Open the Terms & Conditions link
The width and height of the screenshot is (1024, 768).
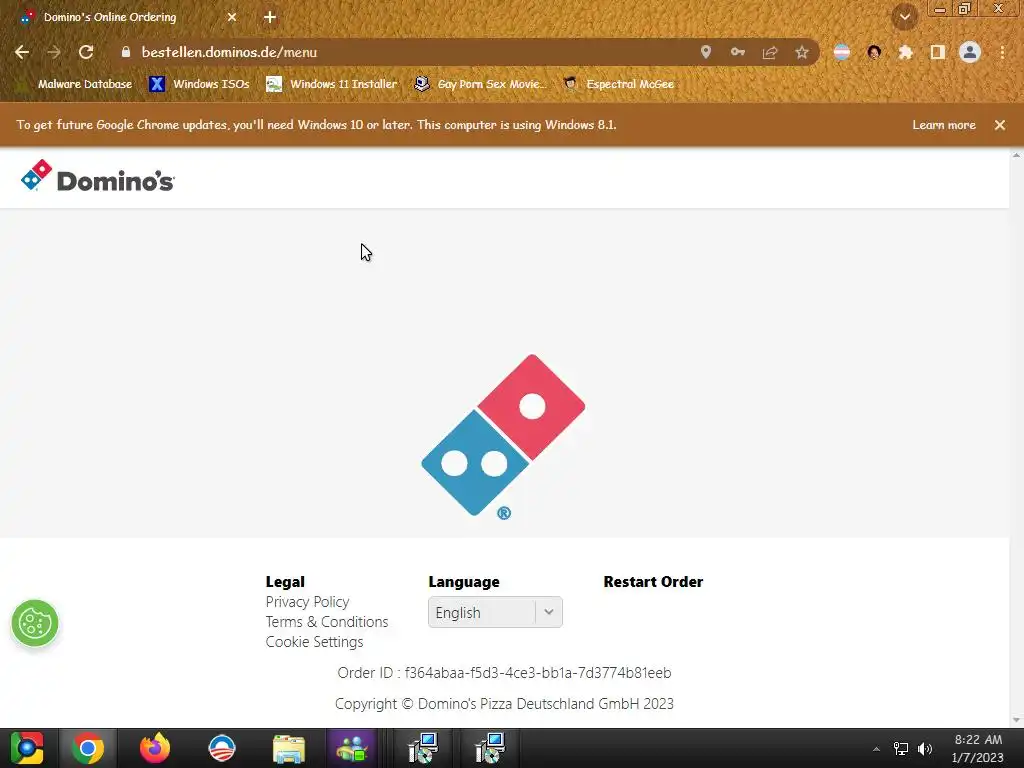(327, 622)
